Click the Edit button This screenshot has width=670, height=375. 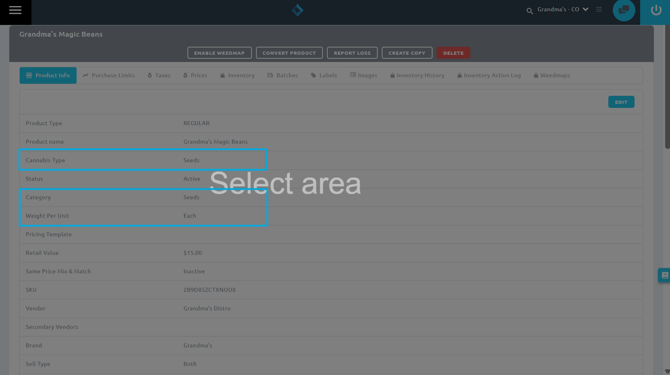tap(621, 102)
